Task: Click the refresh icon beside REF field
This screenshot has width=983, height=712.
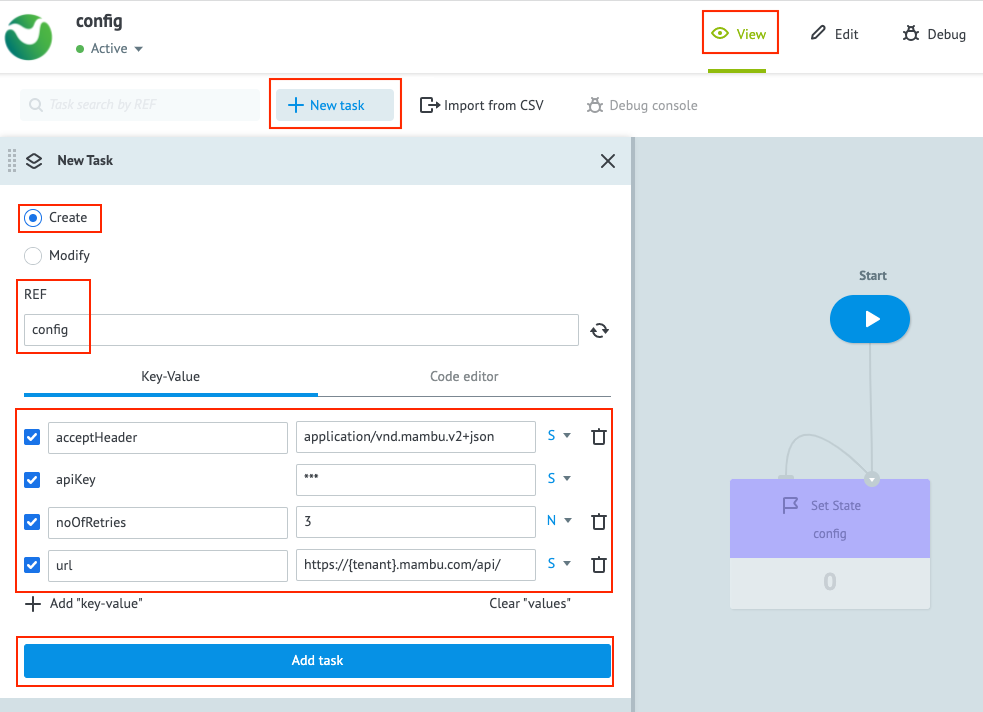Action: (x=600, y=330)
